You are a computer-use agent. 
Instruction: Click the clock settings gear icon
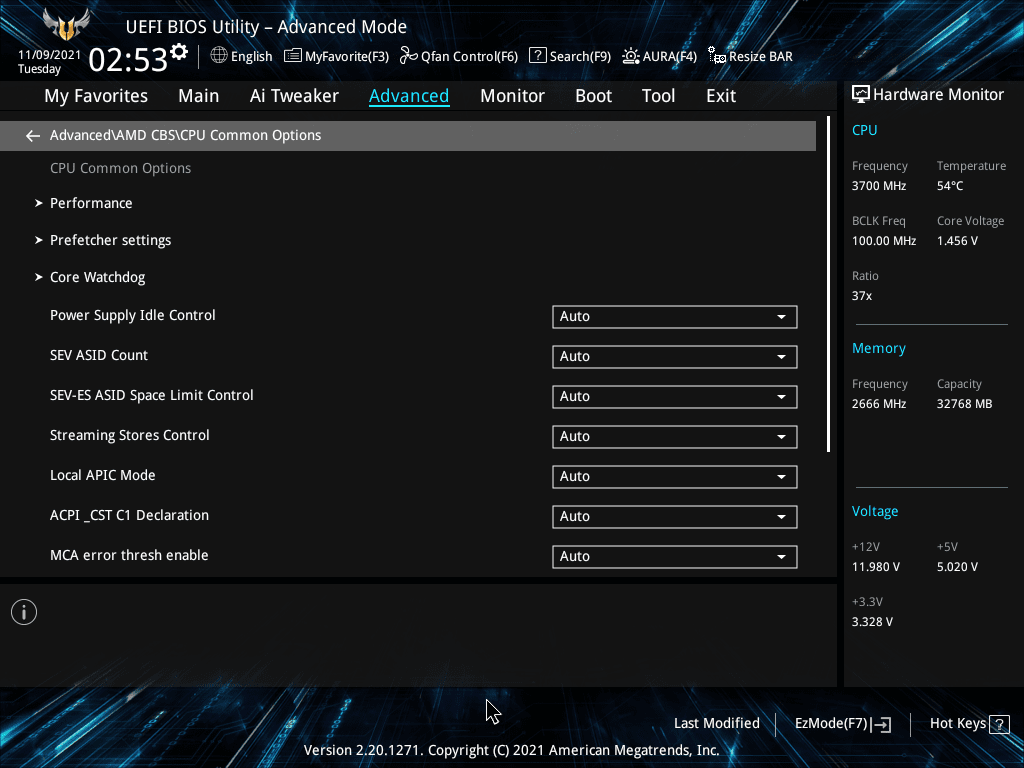179,52
